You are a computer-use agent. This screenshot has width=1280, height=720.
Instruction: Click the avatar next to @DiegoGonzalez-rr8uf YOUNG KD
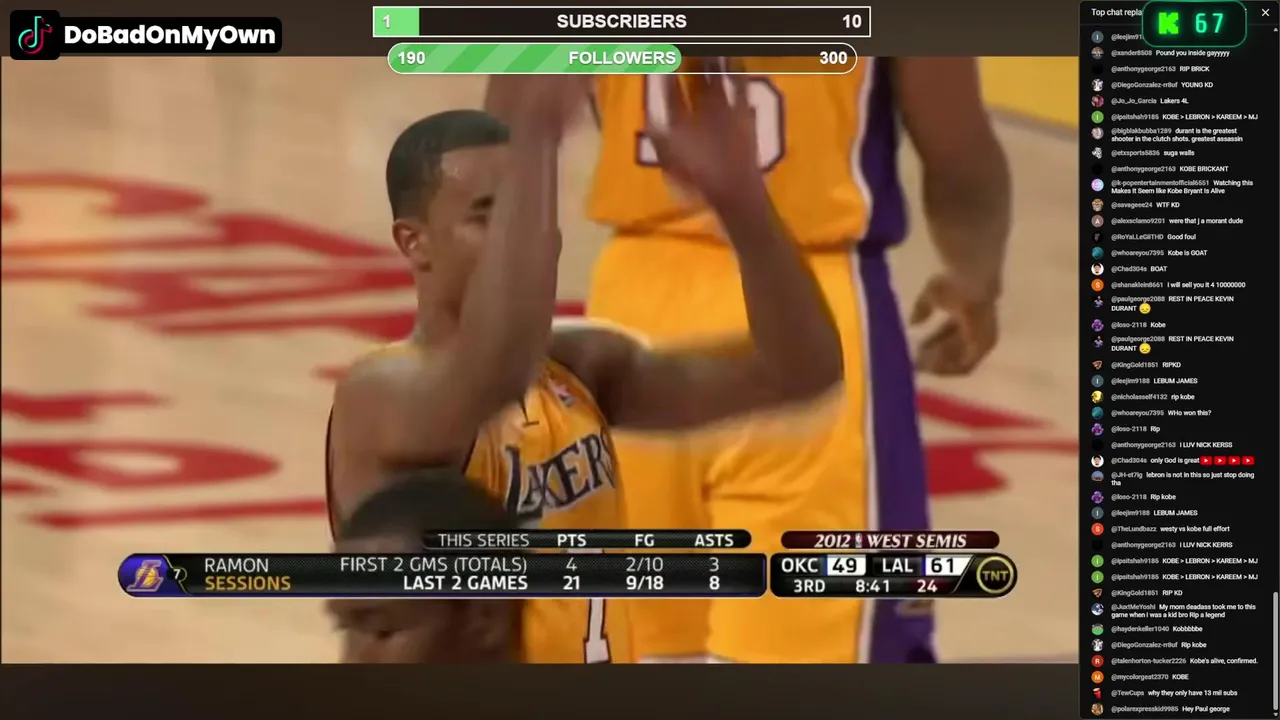1097,85
